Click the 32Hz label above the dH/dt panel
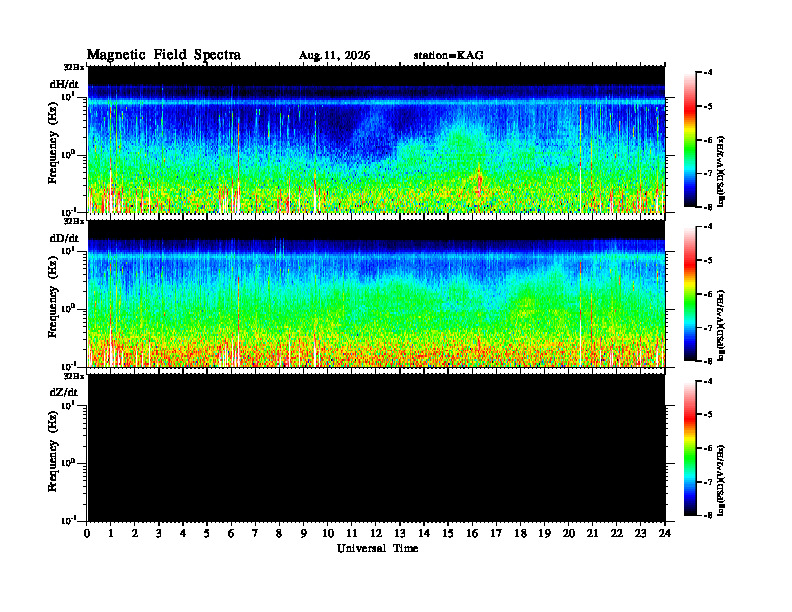 pyautogui.click(x=74, y=67)
